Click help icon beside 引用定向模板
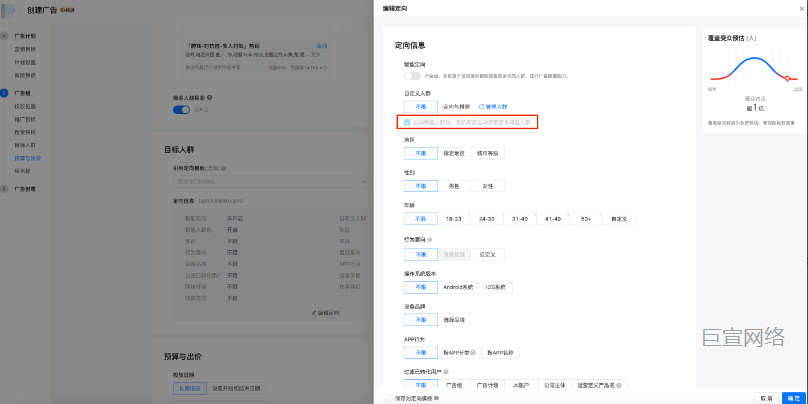This screenshot has width=808, height=404. coord(224,168)
